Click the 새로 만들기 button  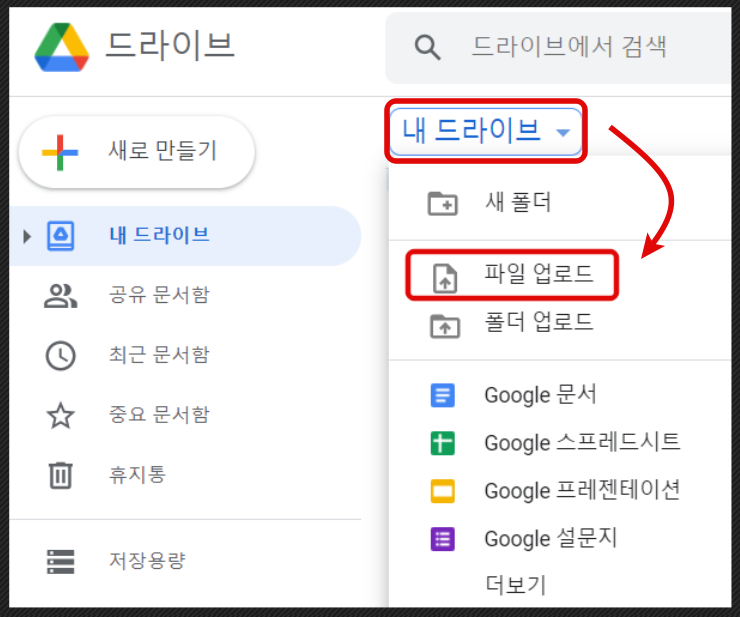point(137,152)
